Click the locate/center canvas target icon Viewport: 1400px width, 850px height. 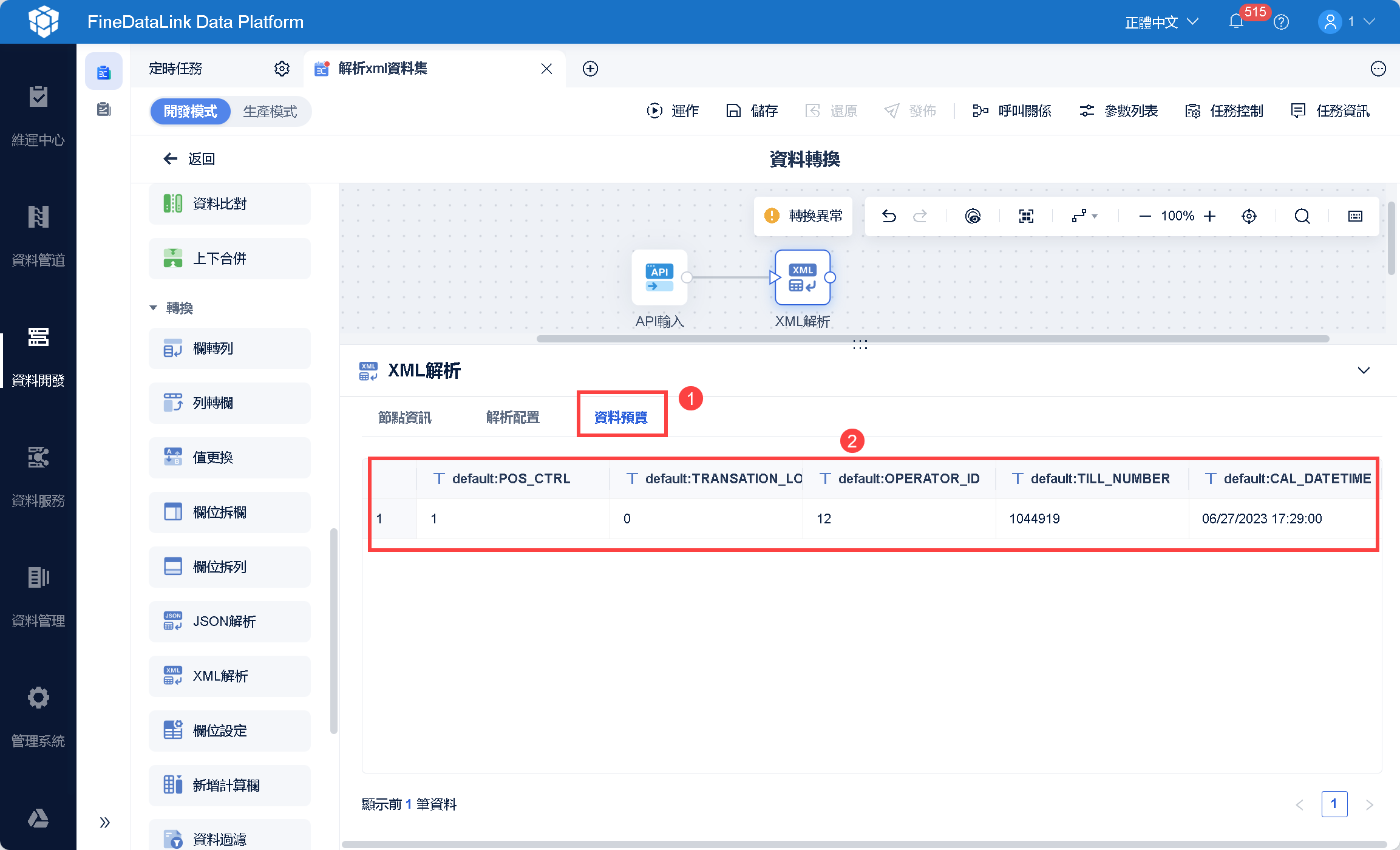1249,216
